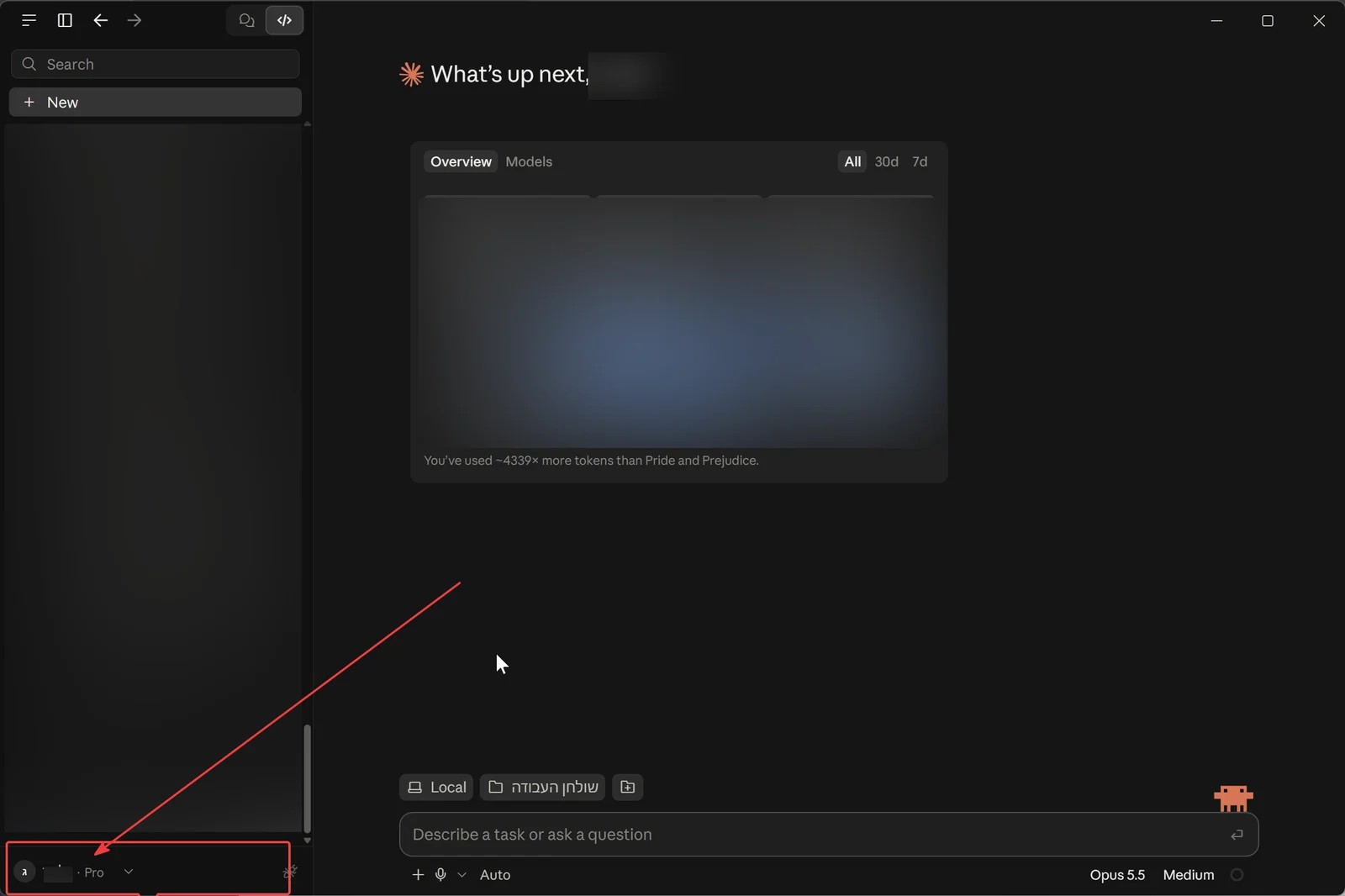Click the Pride and Prejudice token text

click(x=591, y=461)
